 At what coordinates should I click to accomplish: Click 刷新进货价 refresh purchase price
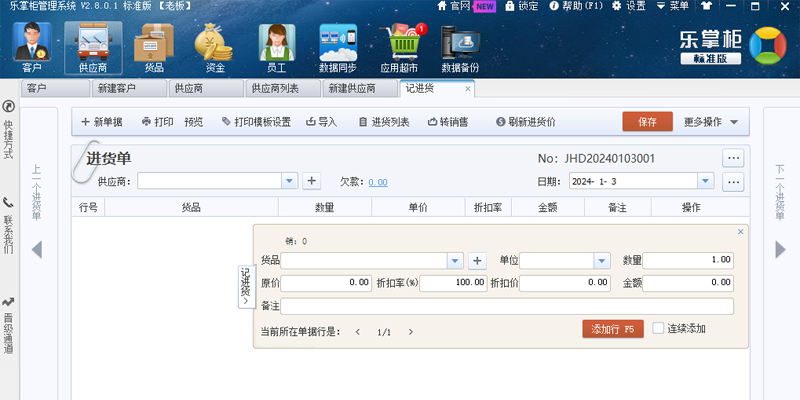pos(526,122)
